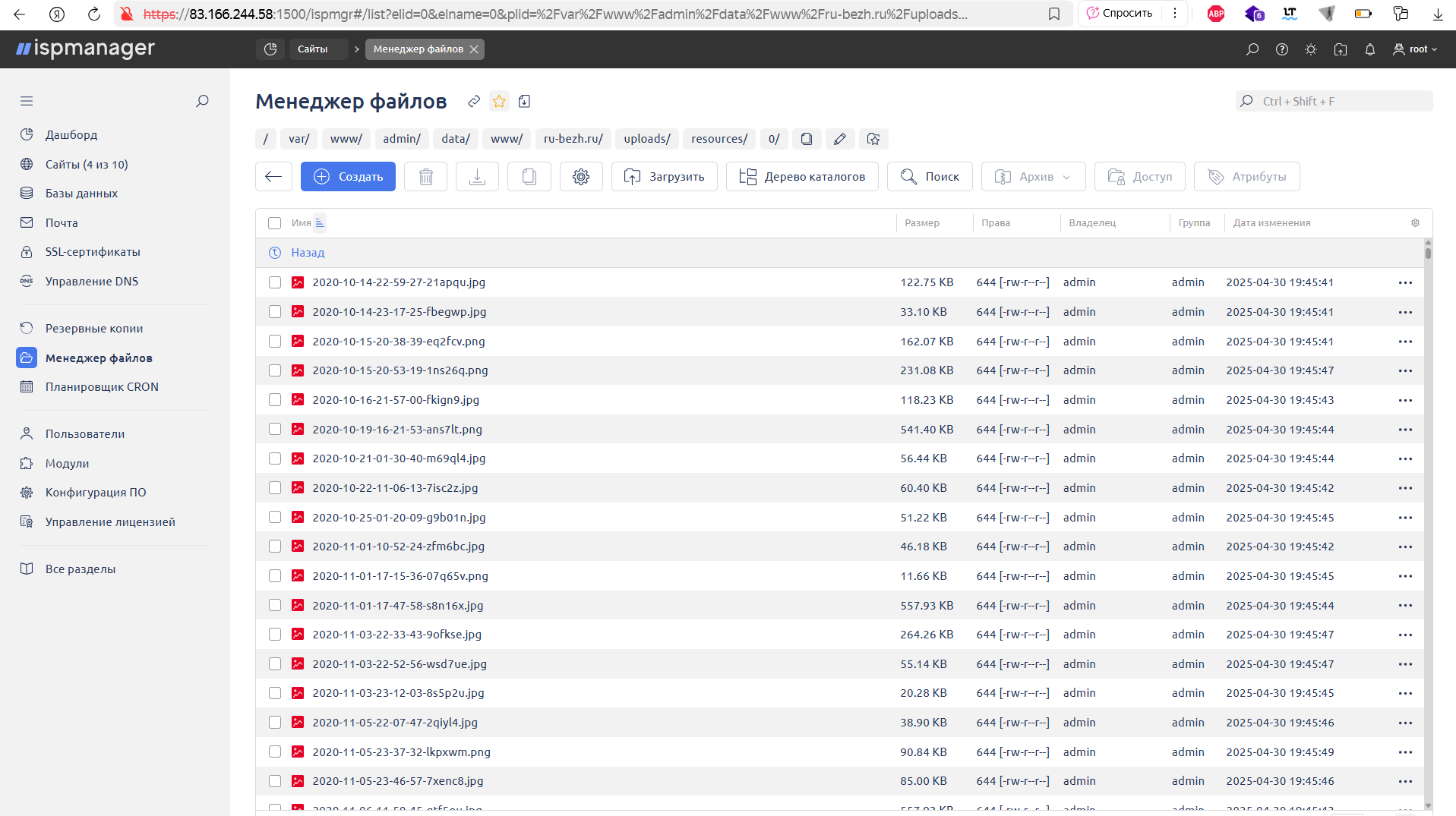Click the copy files toolbar icon
The width and height of the screenshot is (1456, 816).
tap(529, 177)
